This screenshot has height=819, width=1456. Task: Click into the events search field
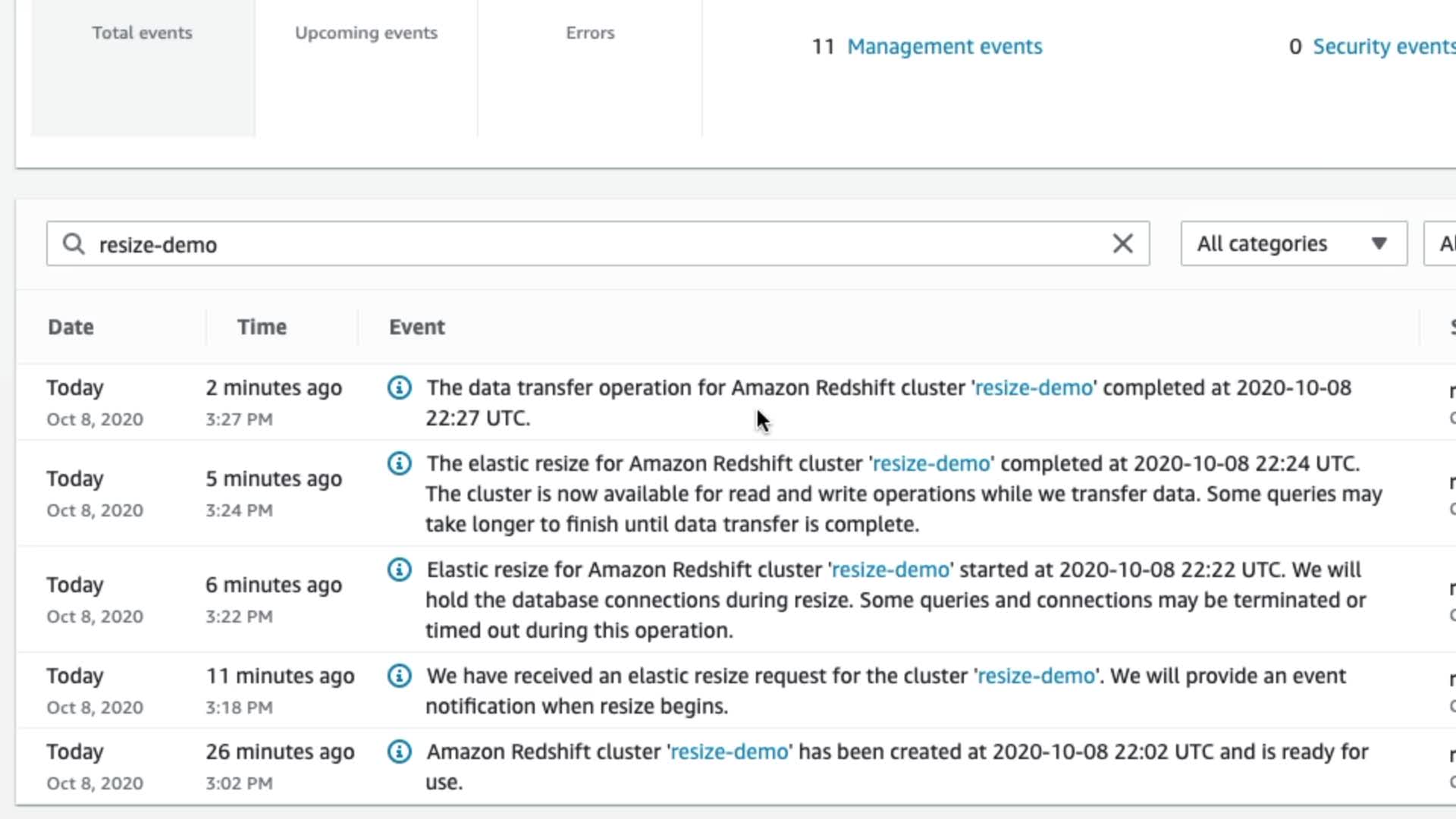(x=591, y=244)
